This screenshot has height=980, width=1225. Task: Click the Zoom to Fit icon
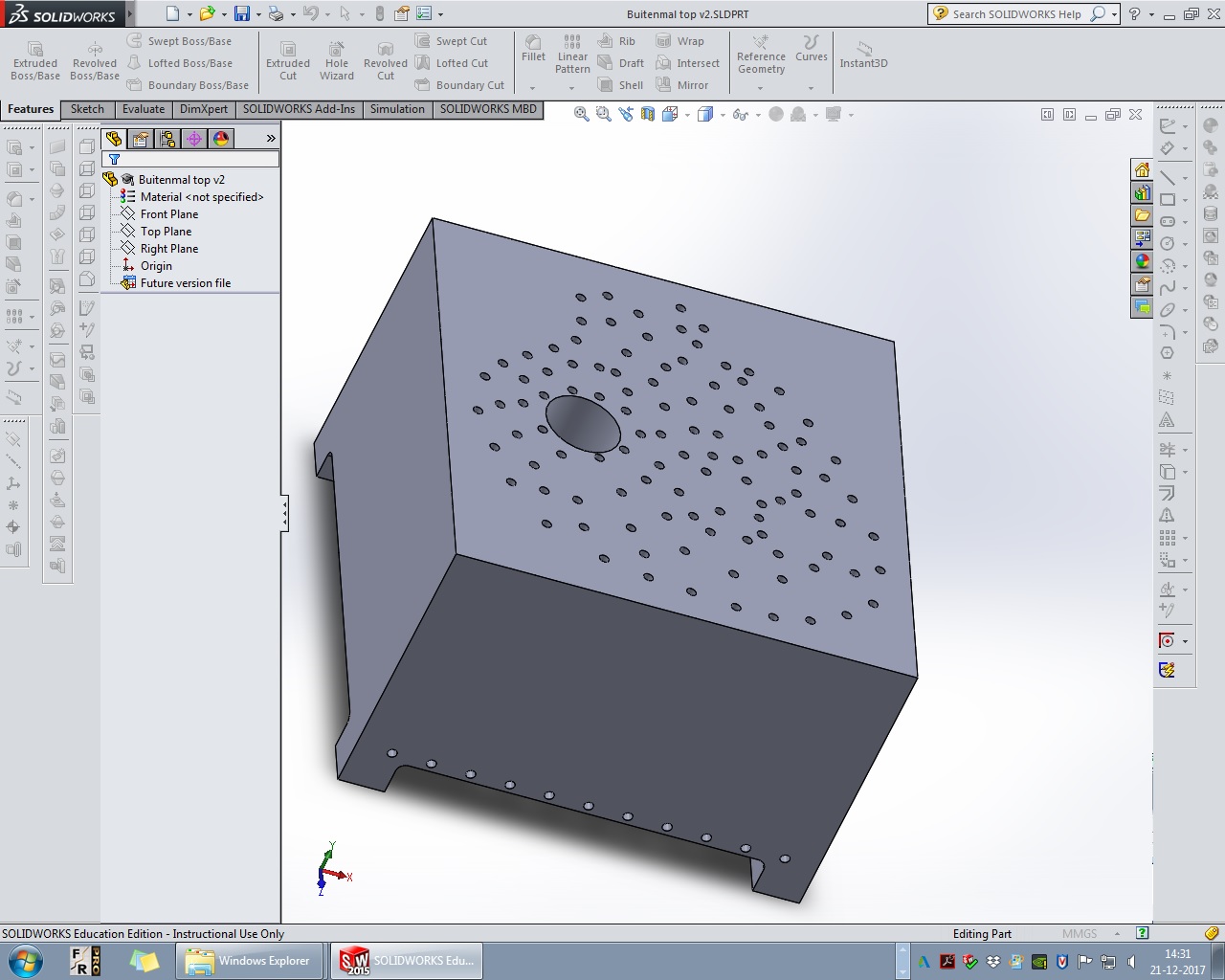pyautogui.click(x=581, y=114)
